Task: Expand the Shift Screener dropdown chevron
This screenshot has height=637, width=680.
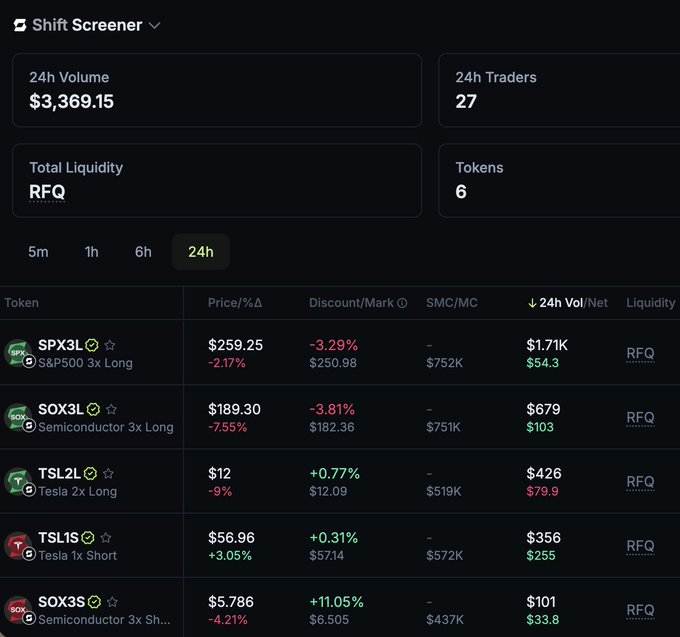Action: click(x=154, y=26)
